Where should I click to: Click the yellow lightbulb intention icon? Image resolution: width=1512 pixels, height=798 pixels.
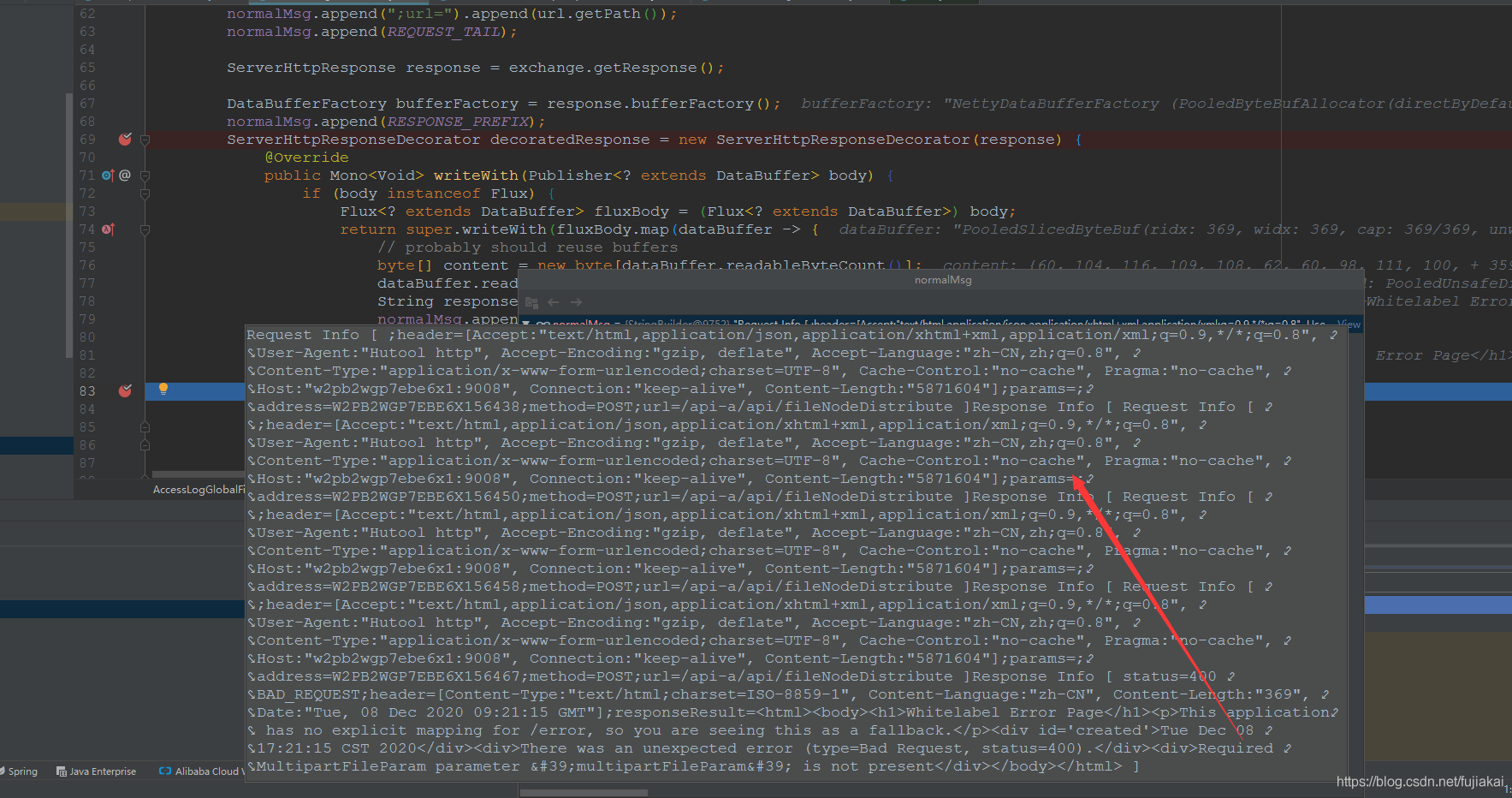pyautogui.click(x=163, y=390)
